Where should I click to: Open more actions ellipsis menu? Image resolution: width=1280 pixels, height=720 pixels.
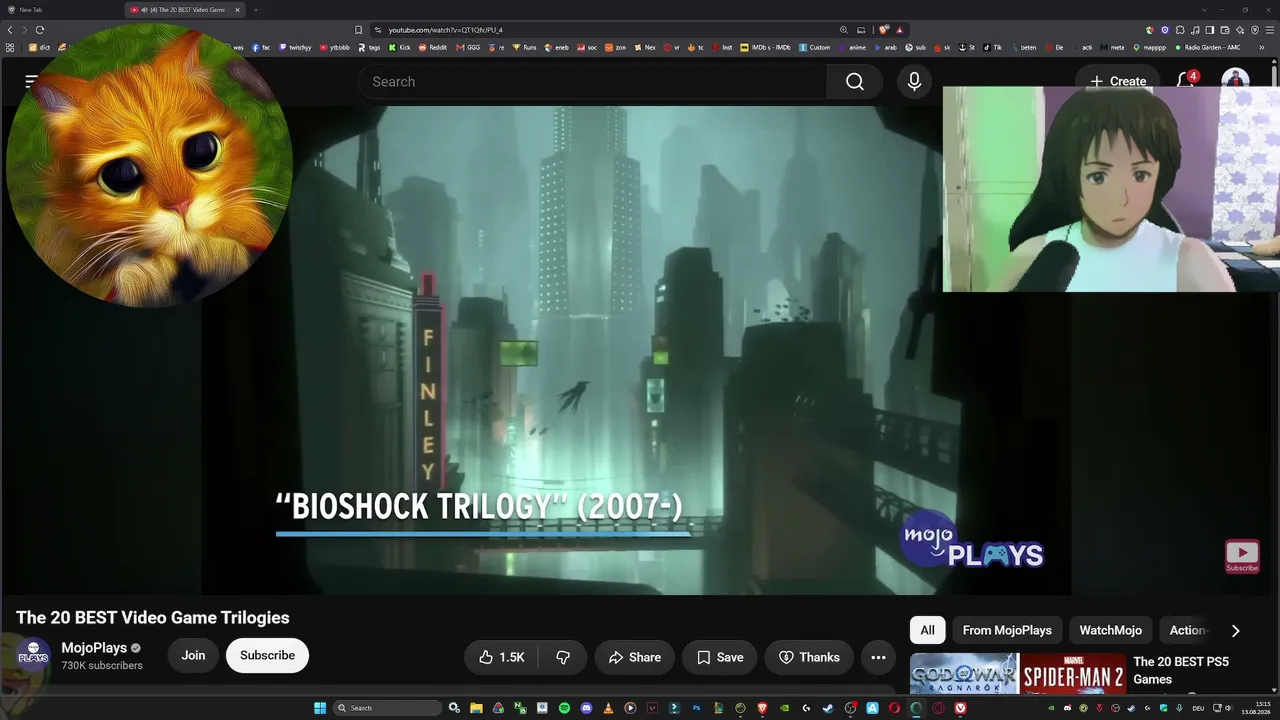878,657
